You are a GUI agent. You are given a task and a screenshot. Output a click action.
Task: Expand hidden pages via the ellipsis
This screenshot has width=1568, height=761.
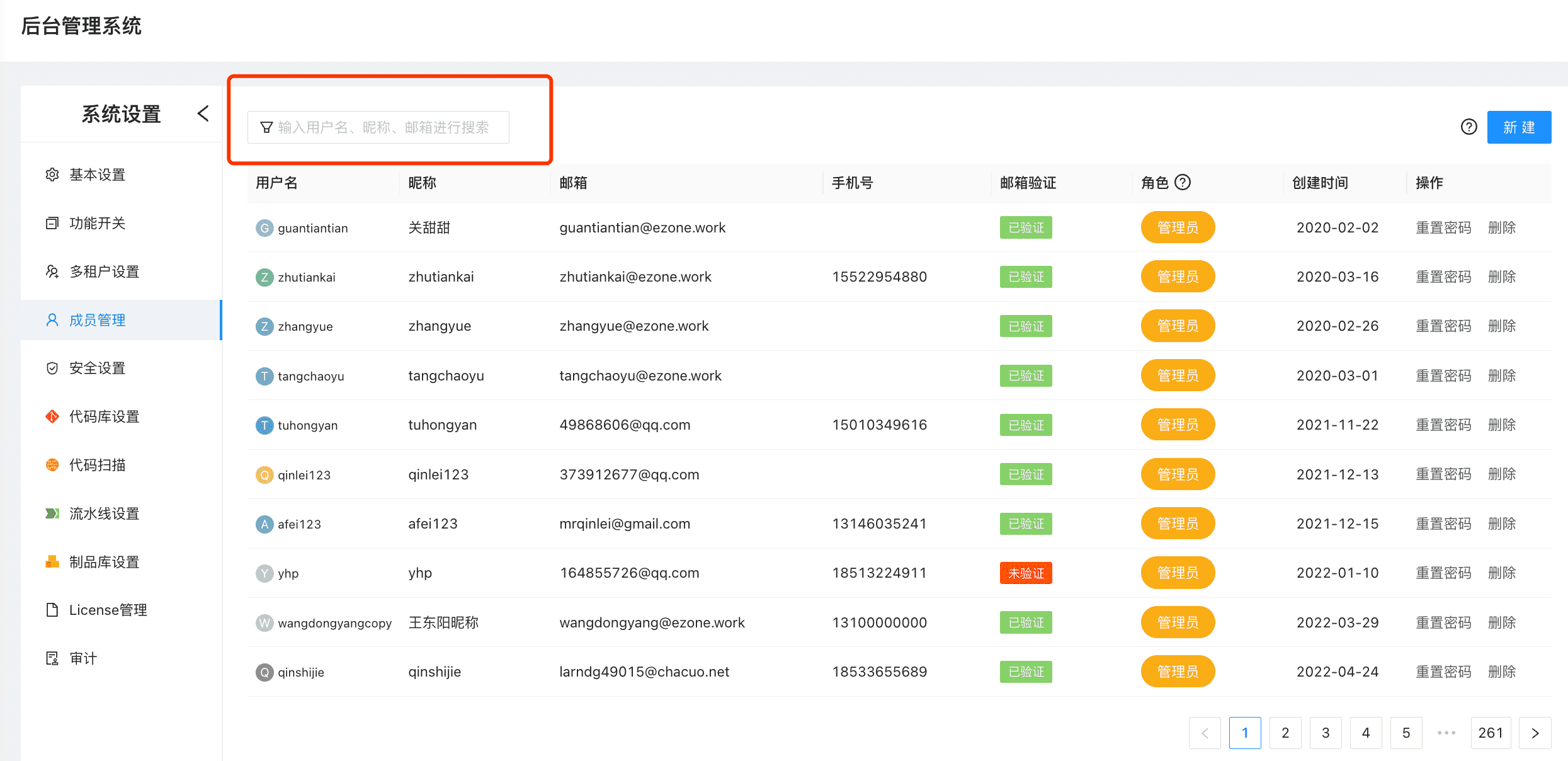(1446, 733)
